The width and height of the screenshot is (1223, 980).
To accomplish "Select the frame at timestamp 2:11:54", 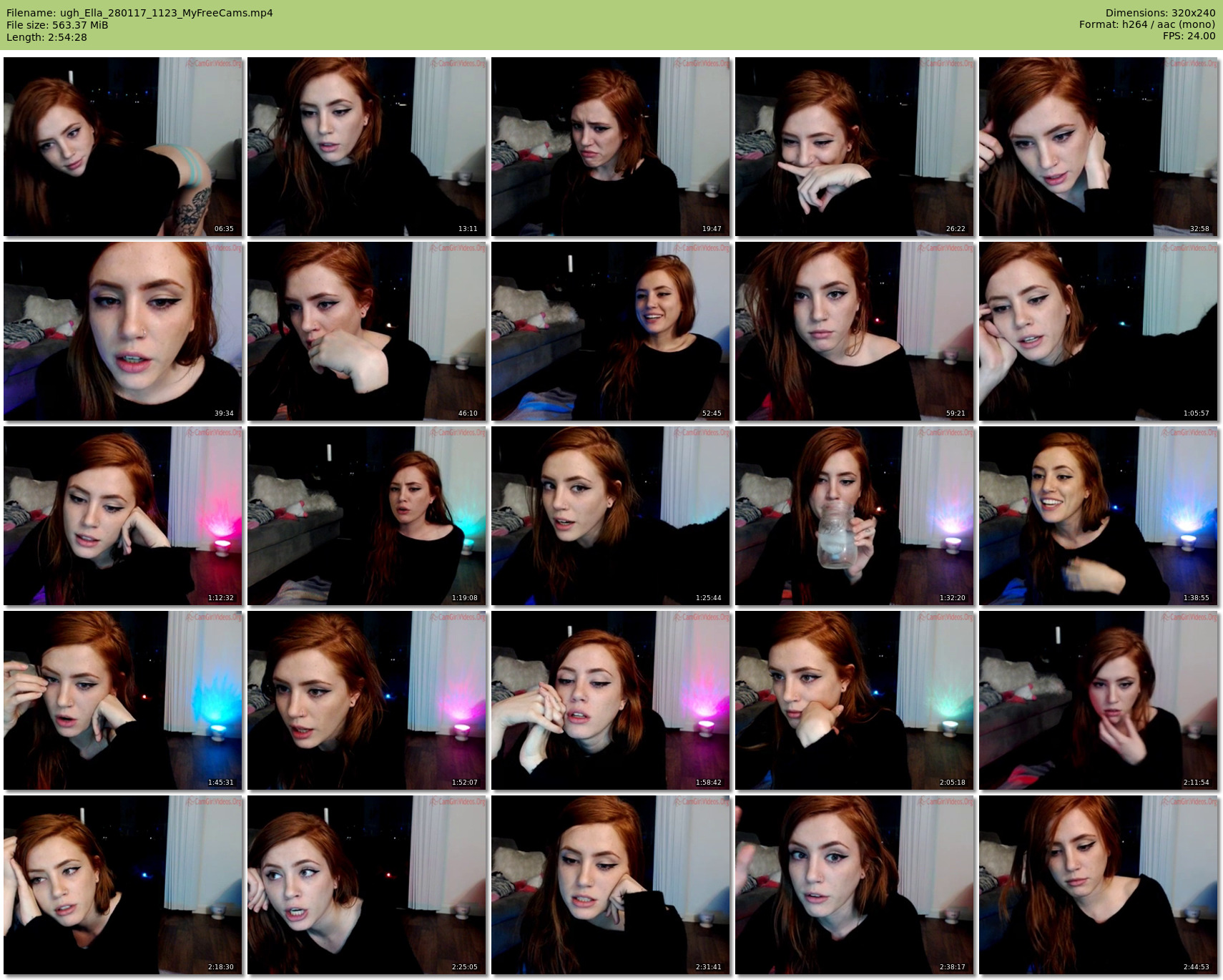I will [x=1099, y=700].
